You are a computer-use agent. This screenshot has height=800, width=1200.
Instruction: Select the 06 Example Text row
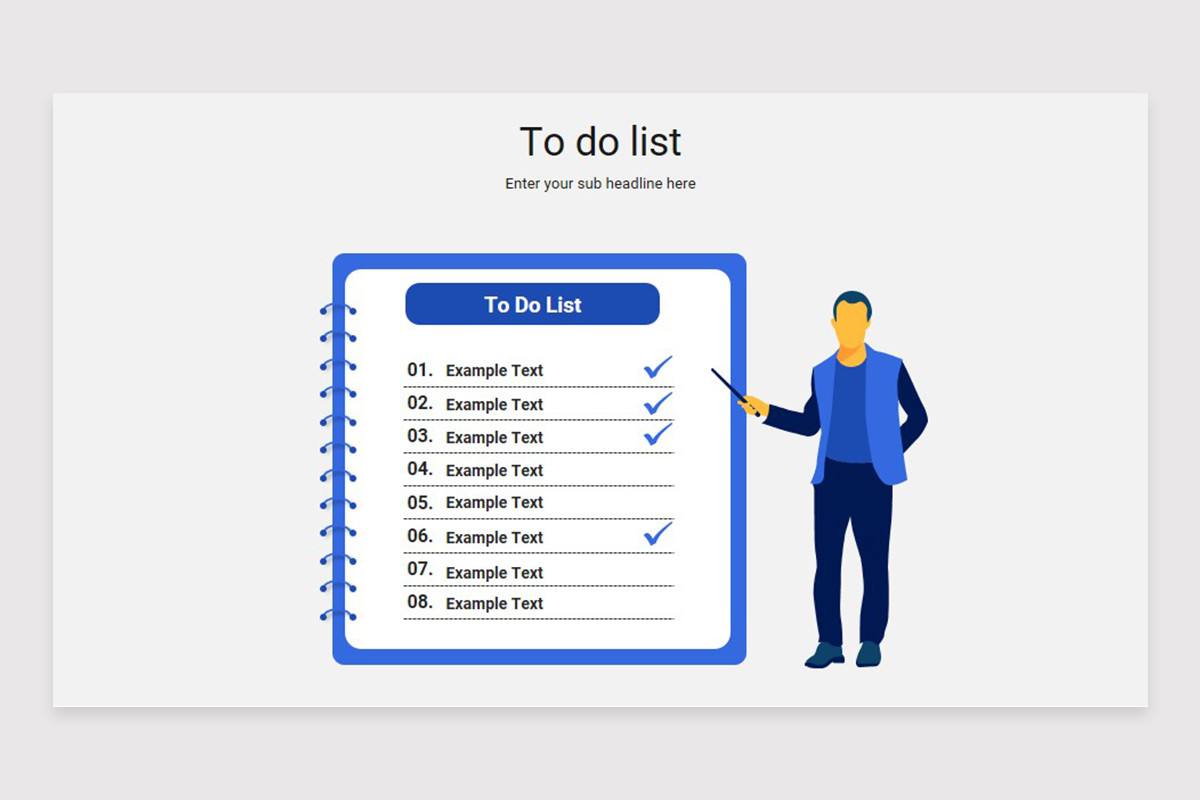tap(493, 537)
